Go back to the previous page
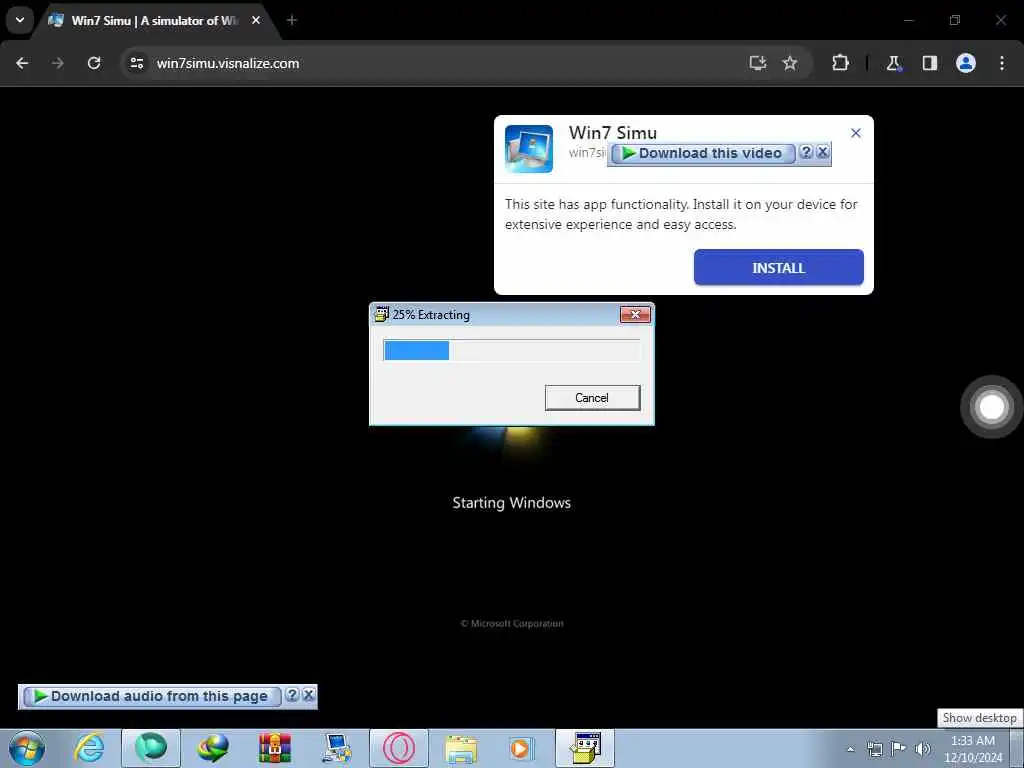Viewport: 1024px width, 768px height. (22, 63)
